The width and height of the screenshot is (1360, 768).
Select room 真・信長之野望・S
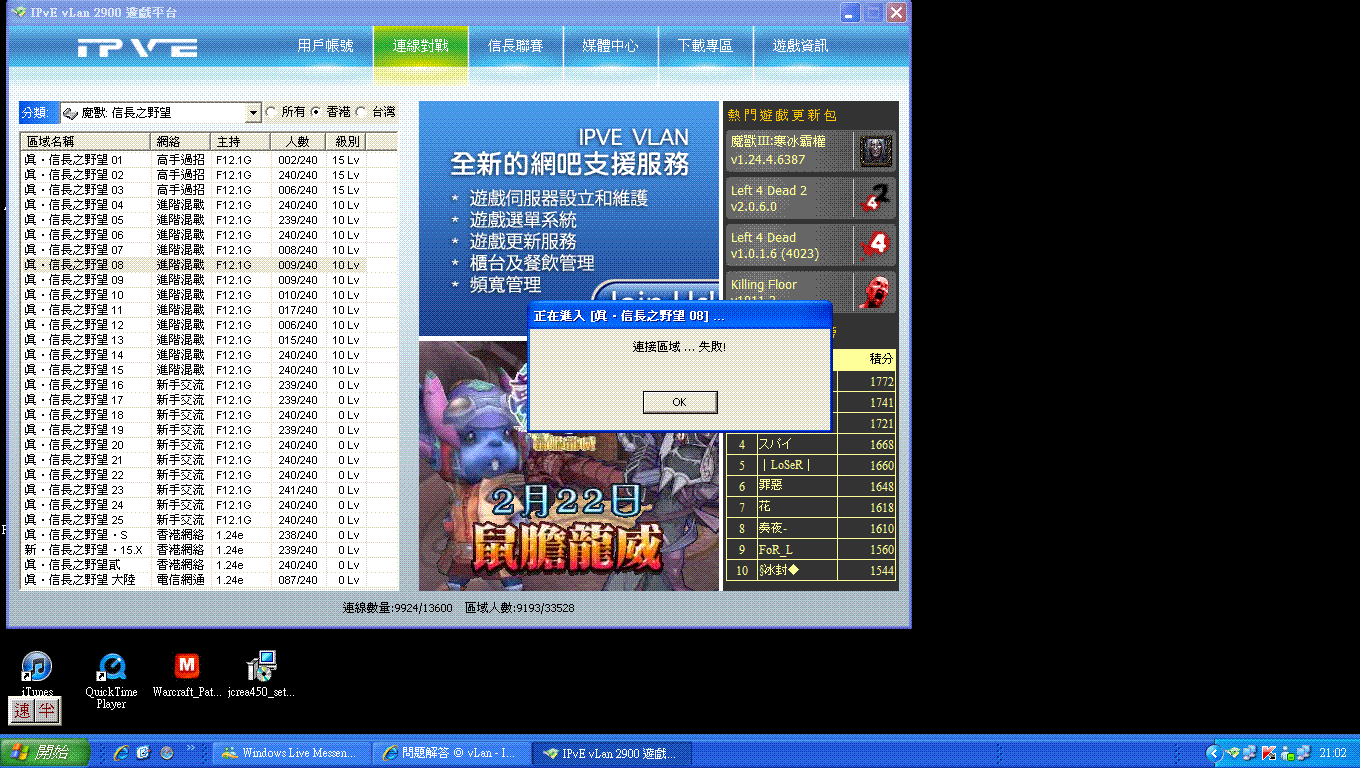[194, 535]
